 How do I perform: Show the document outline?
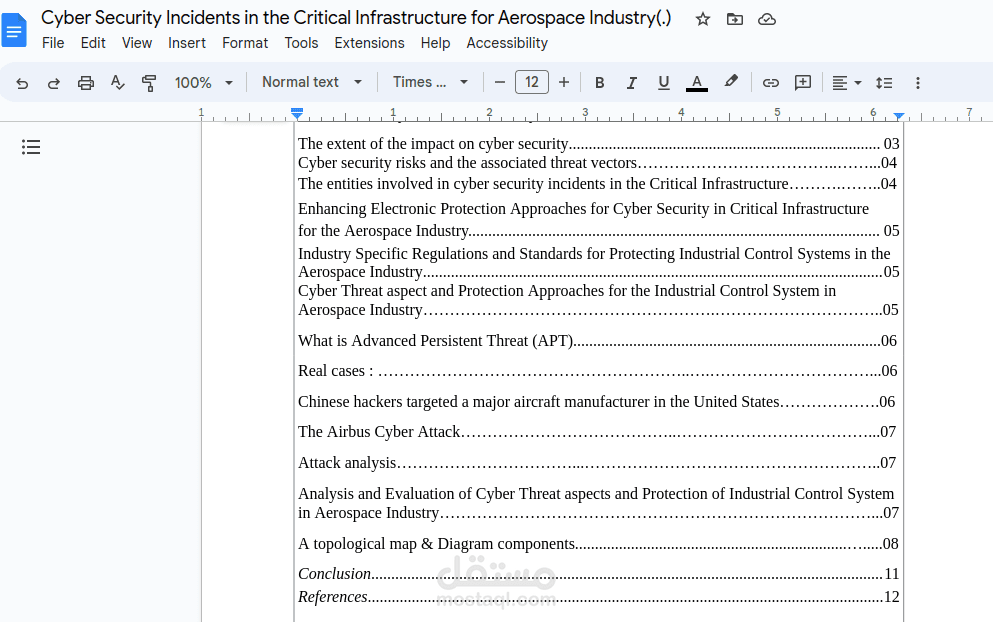point(31,147)
